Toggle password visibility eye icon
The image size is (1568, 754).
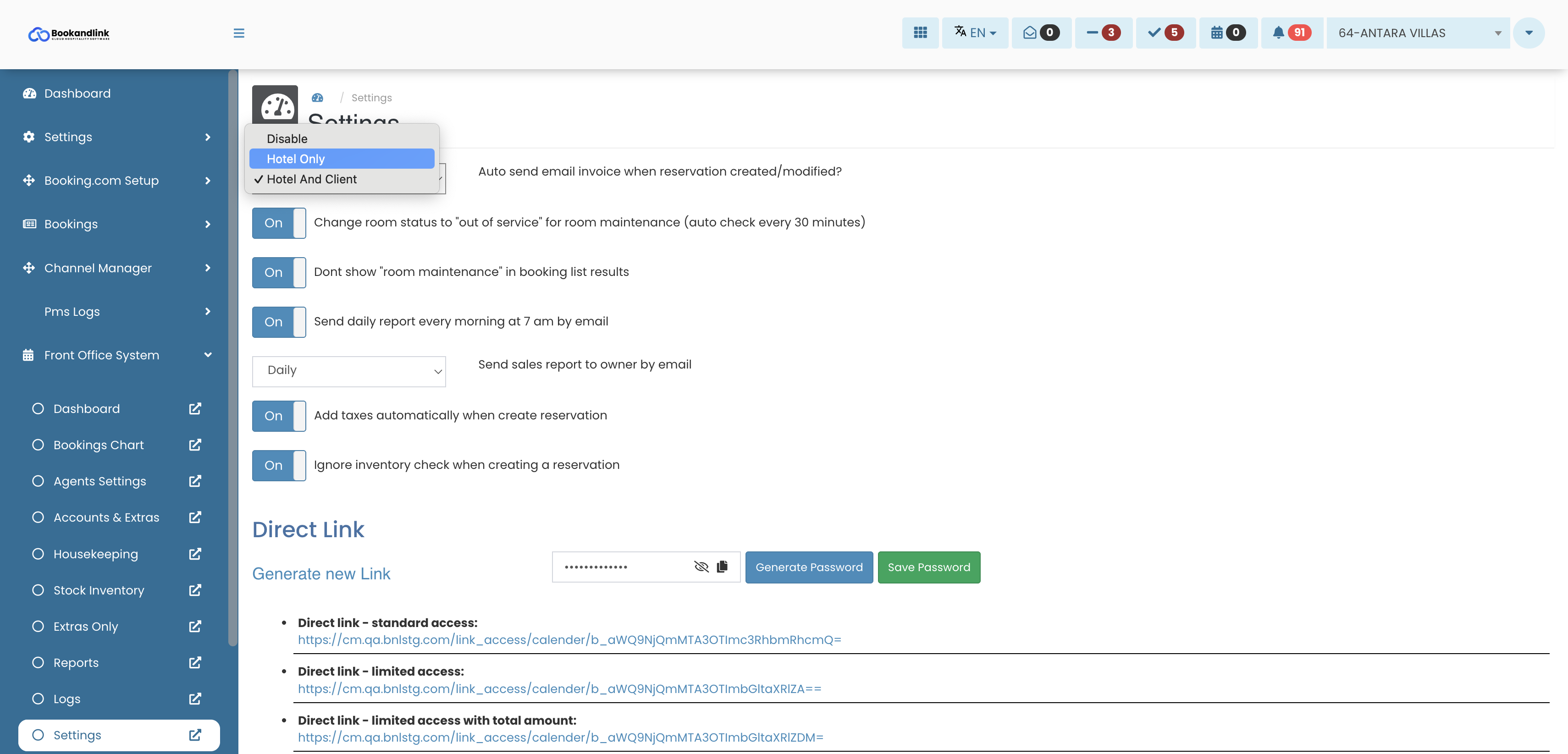click(701, 567)
